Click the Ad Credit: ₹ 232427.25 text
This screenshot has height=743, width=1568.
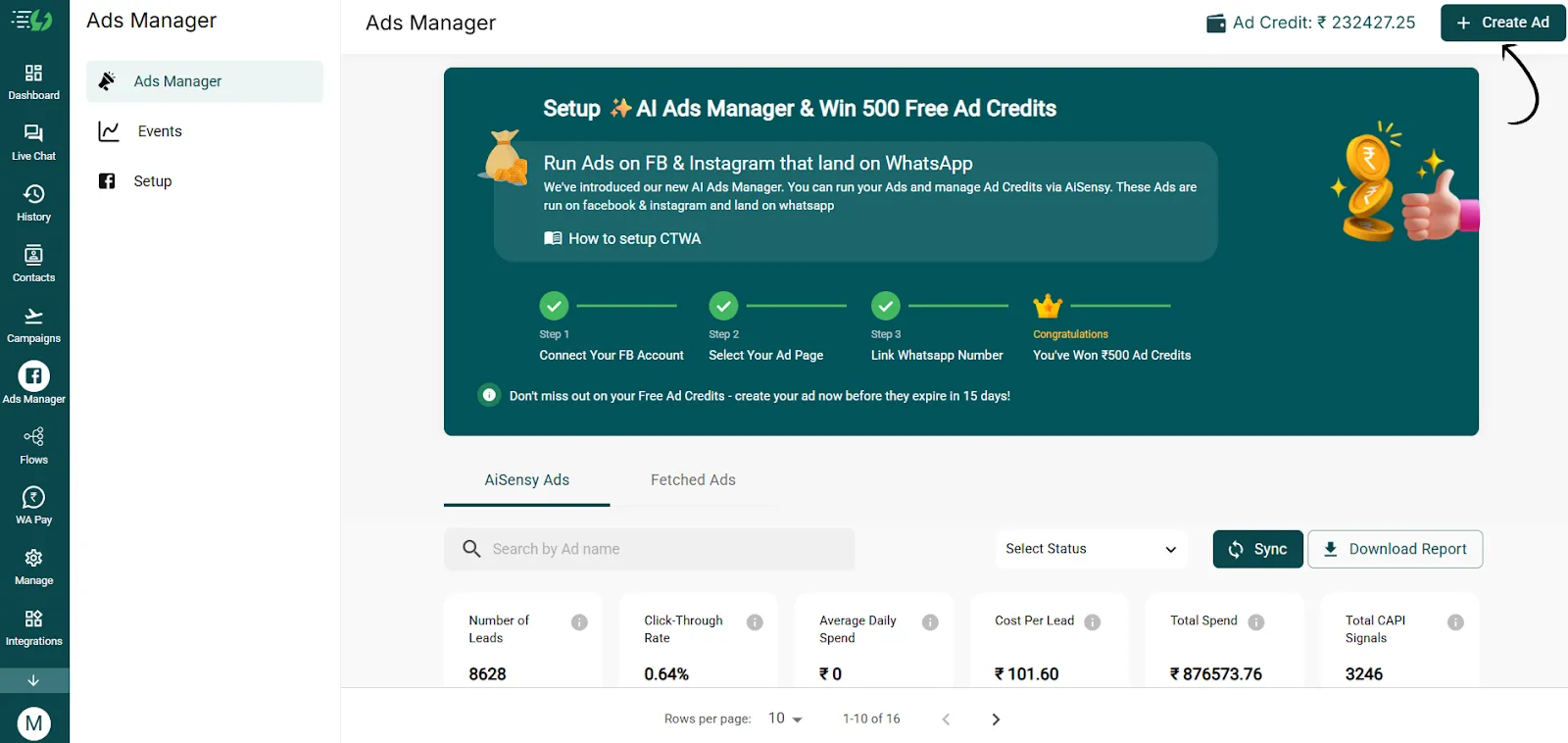(x=1324, y=23)
